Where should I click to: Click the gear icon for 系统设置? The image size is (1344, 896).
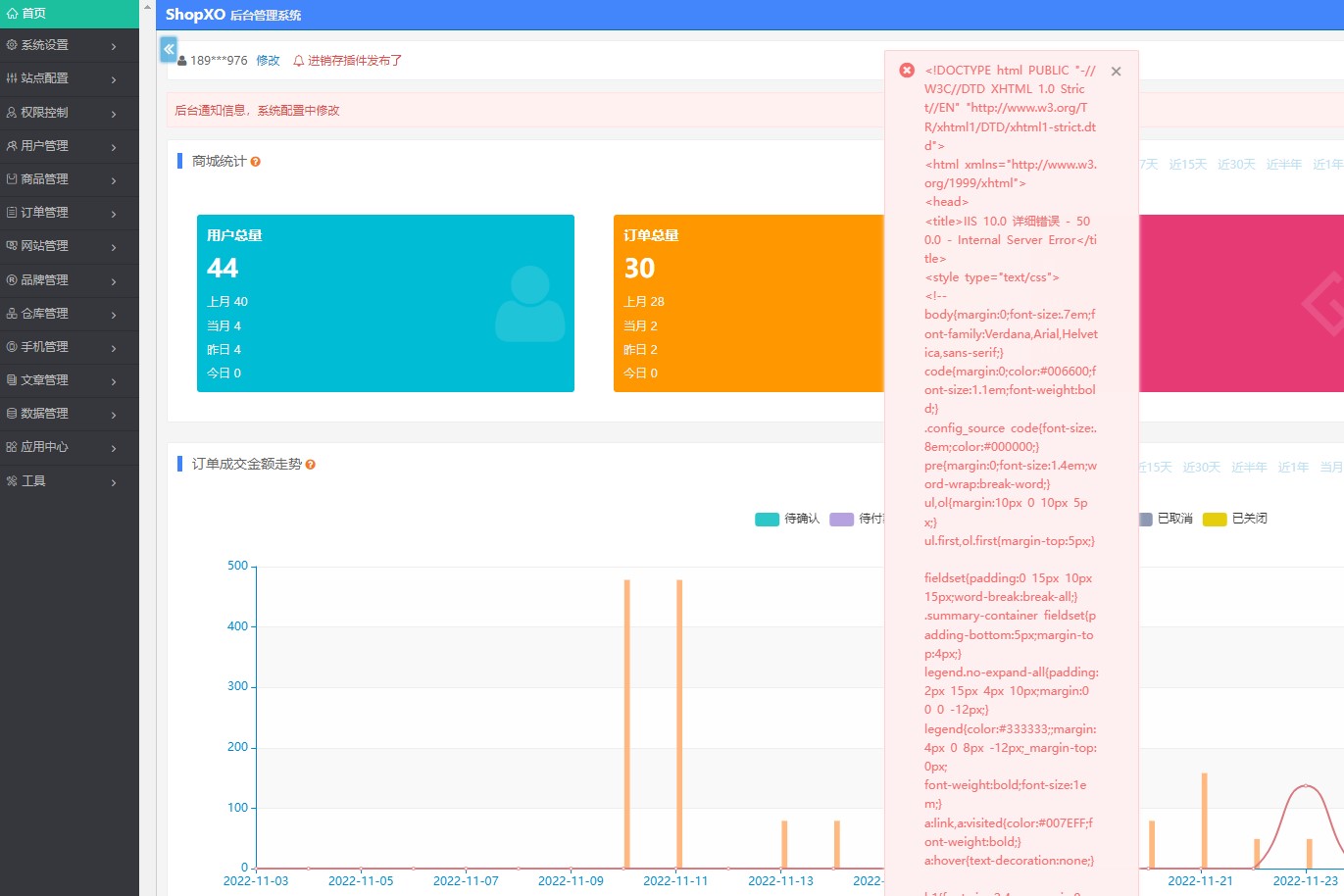point(12,45)
